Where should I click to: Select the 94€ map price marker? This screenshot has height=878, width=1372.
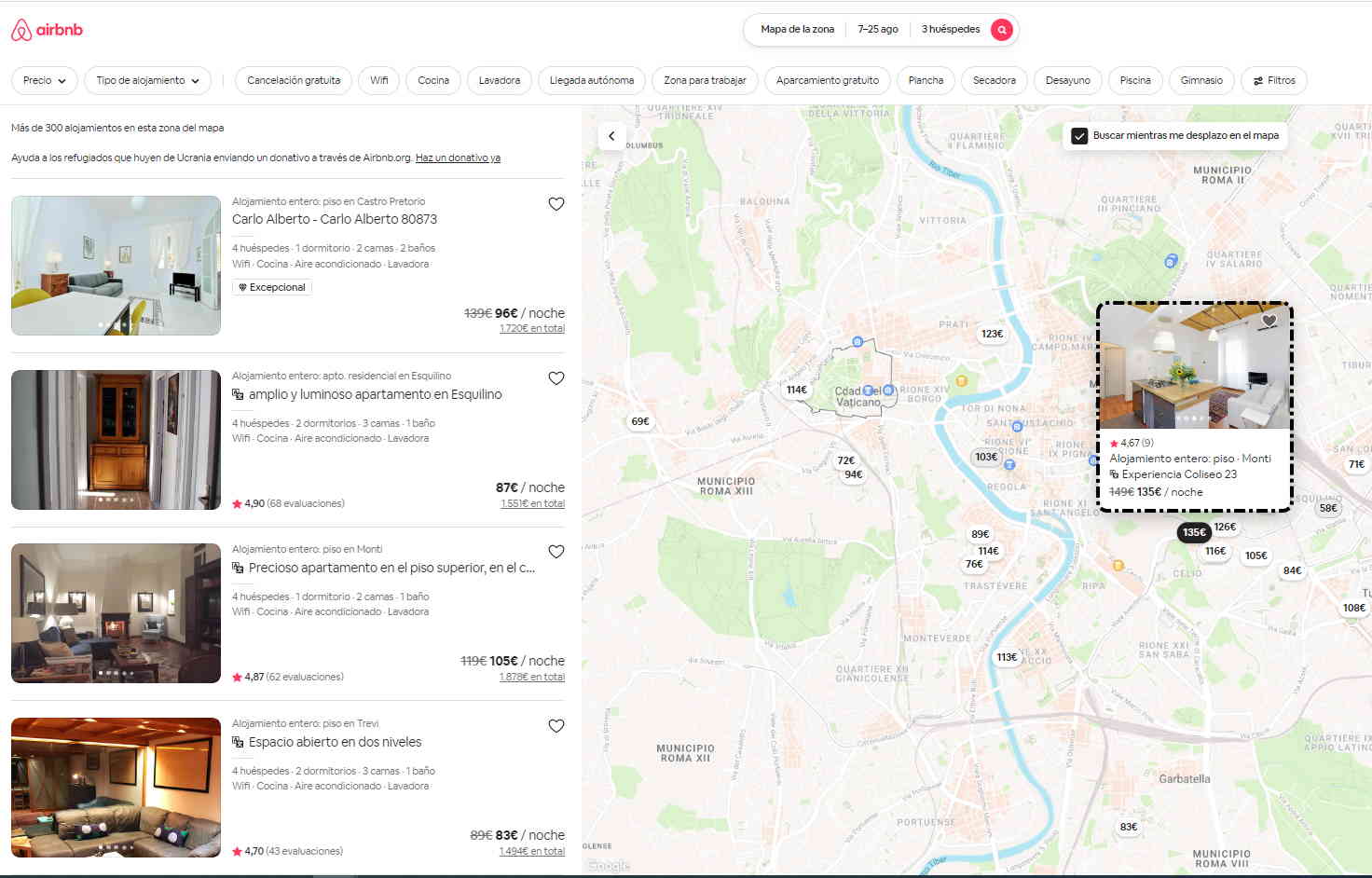point(853,474)
